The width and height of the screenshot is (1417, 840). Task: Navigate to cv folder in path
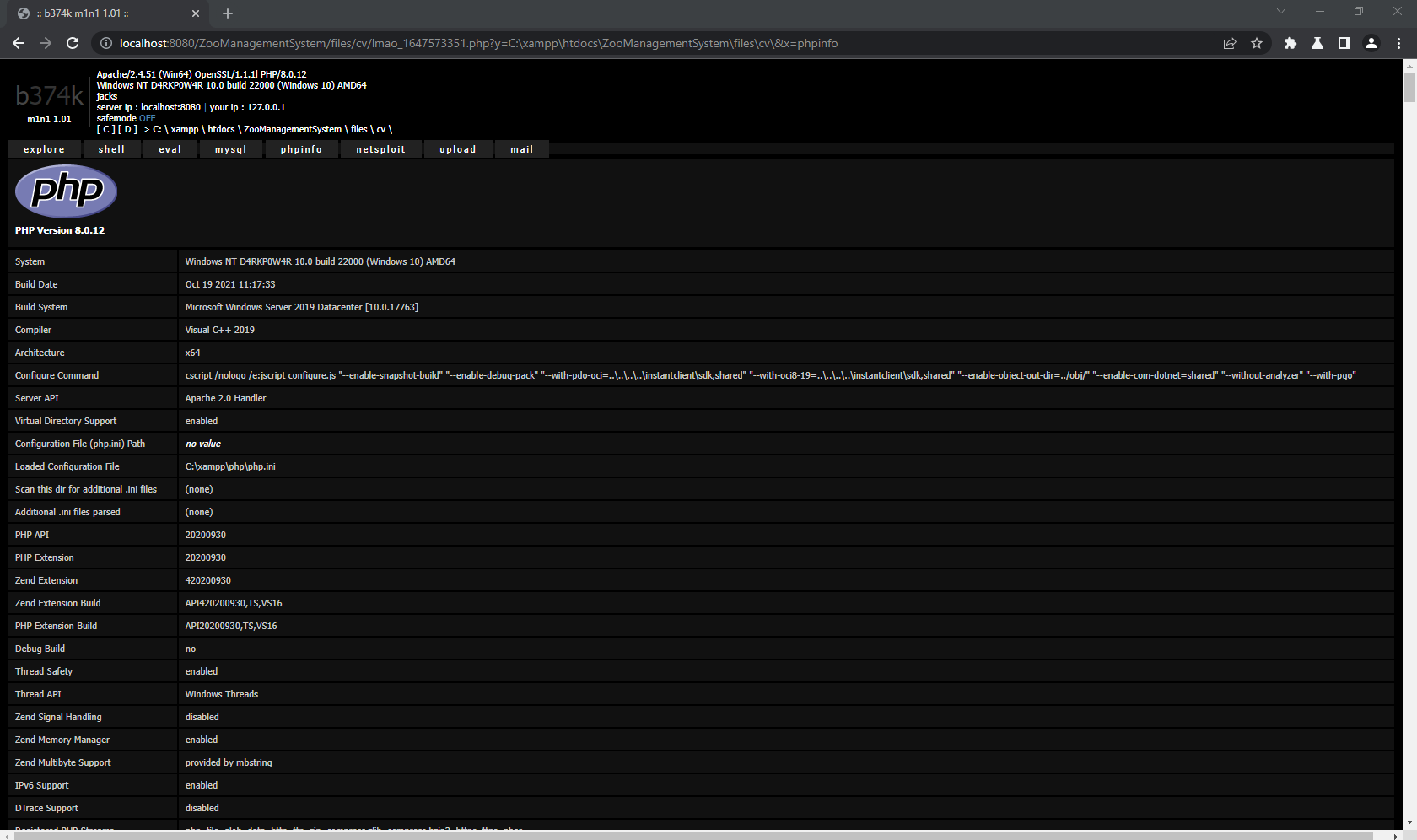(381, 129)
